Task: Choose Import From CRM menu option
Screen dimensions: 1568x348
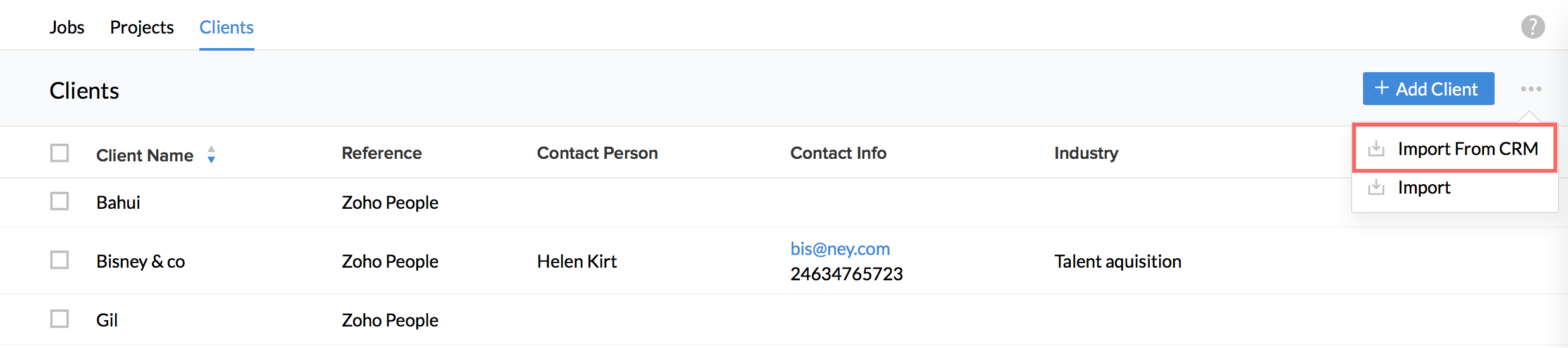Action: point(1467,149)
